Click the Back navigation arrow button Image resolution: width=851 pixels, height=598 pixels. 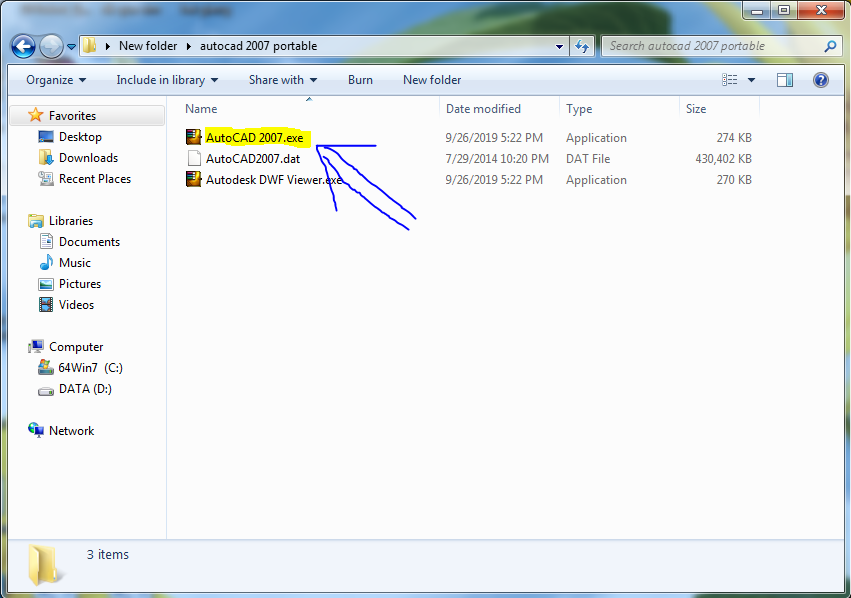click(23, 46)
